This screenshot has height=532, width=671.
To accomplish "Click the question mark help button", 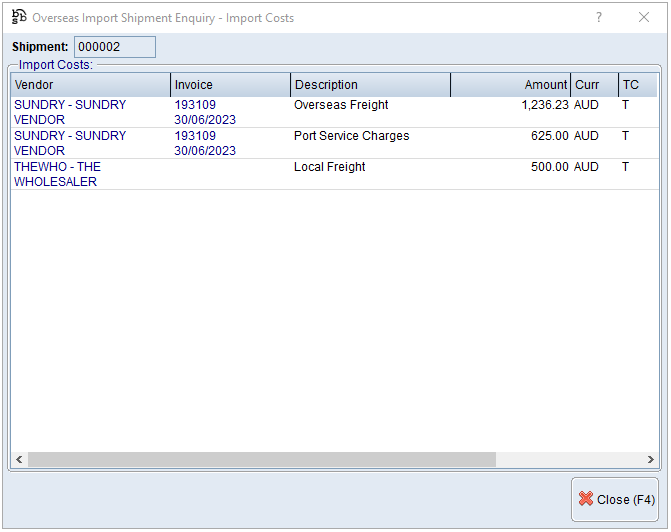I will (x=599, y=17).
